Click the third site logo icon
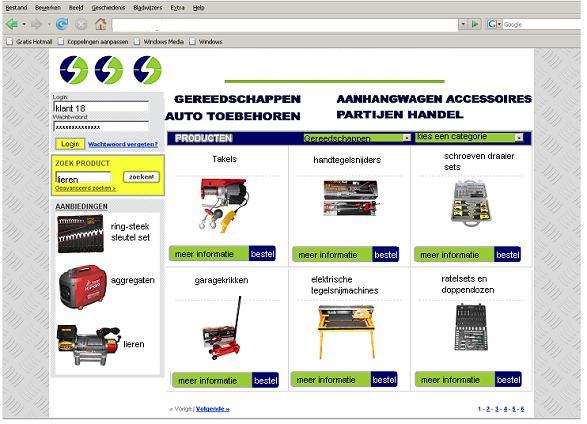This screenshot has height=424, width=587. coord(147,70)
